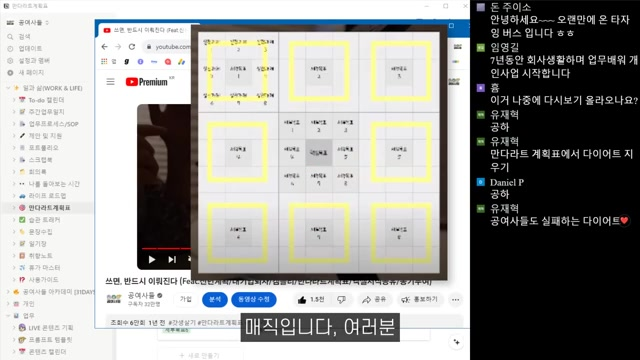The width and height of the screenshot is (640, 360).
Task: Open the browser apps grid bookmark
Action: pos(104,62)
